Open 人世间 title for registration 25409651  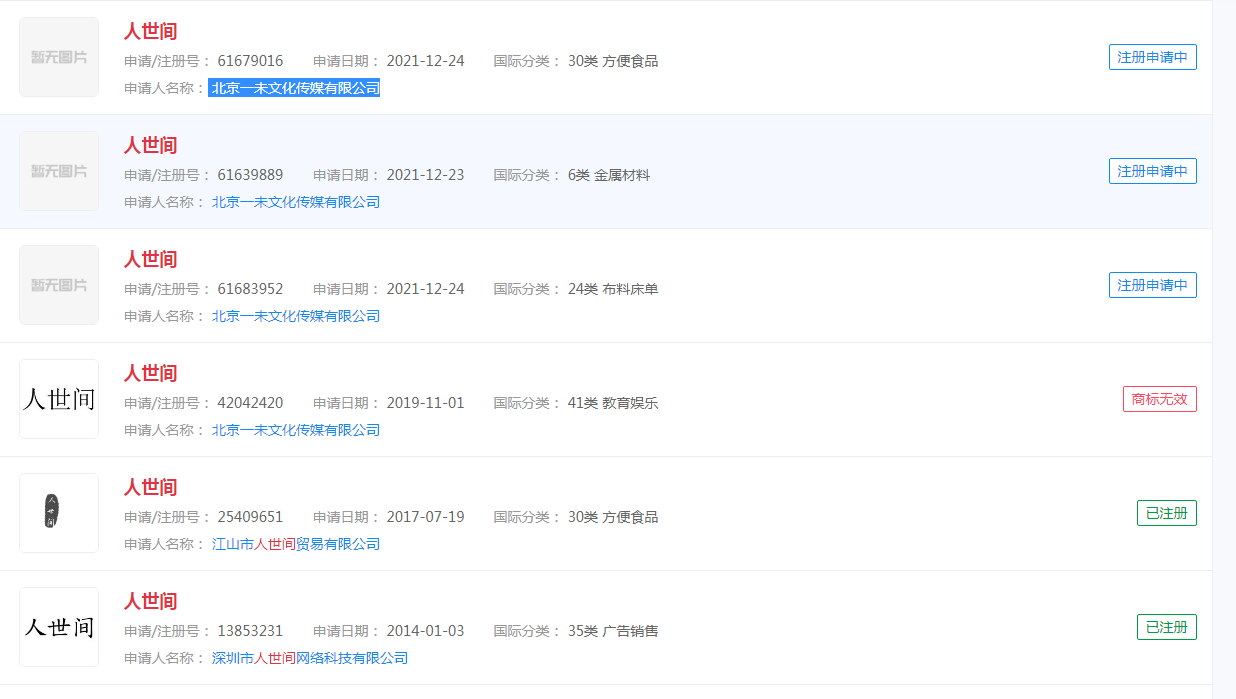[150, 487]
